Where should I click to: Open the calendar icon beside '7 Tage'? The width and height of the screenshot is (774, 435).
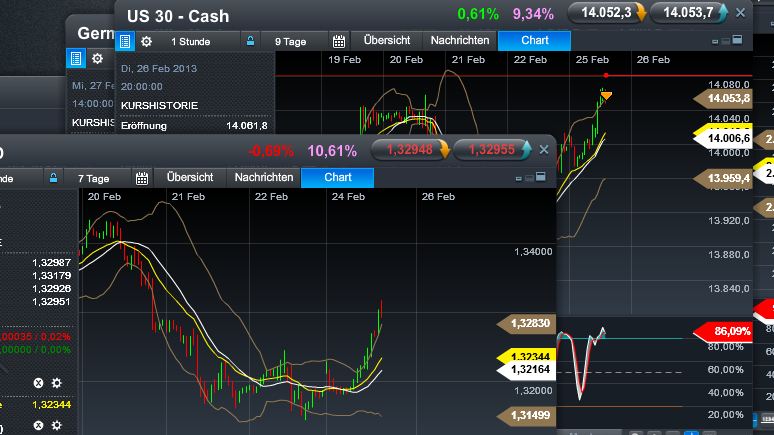tap(142, 178)
